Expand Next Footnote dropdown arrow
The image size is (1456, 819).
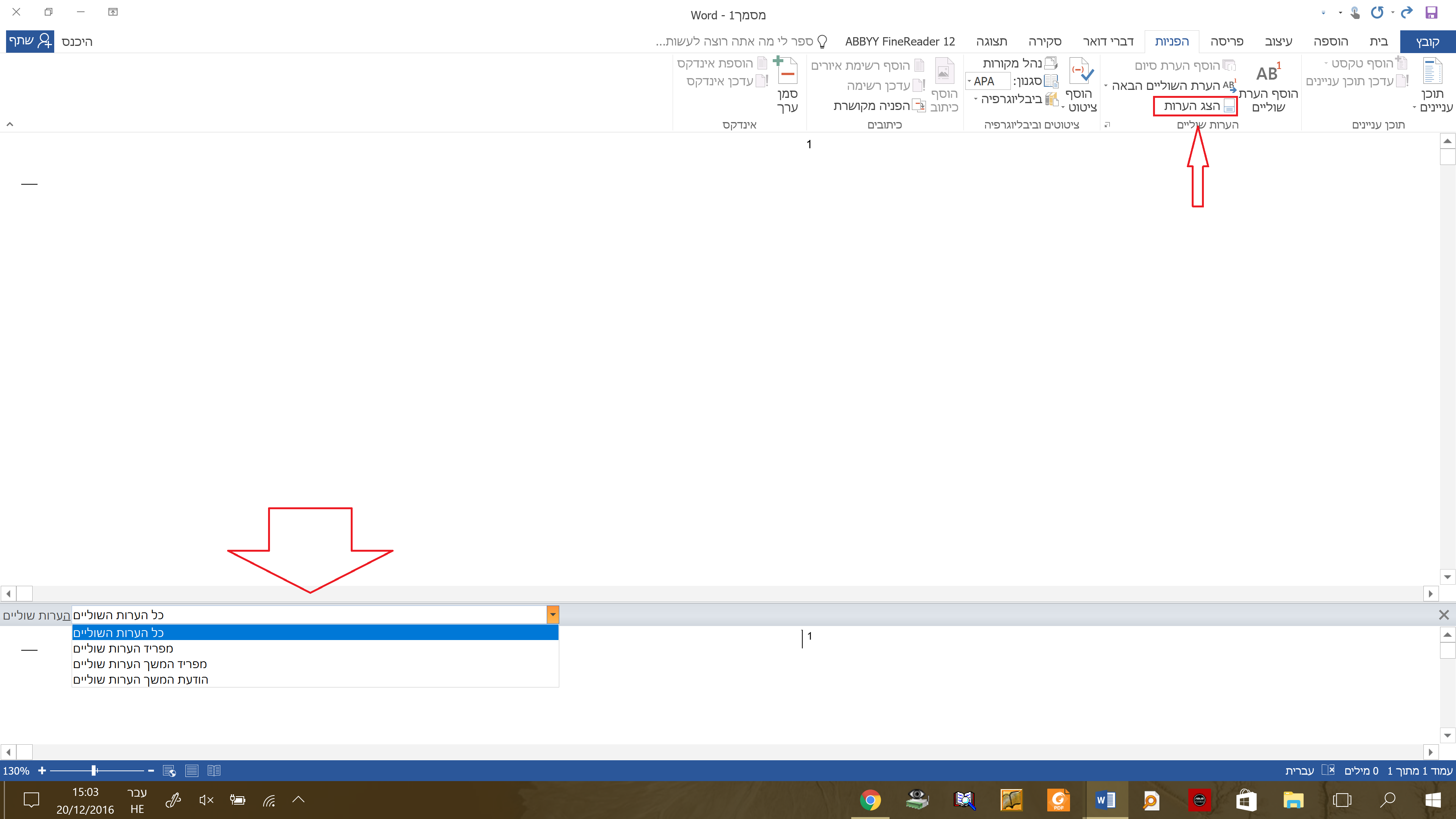coord(1106,86)
